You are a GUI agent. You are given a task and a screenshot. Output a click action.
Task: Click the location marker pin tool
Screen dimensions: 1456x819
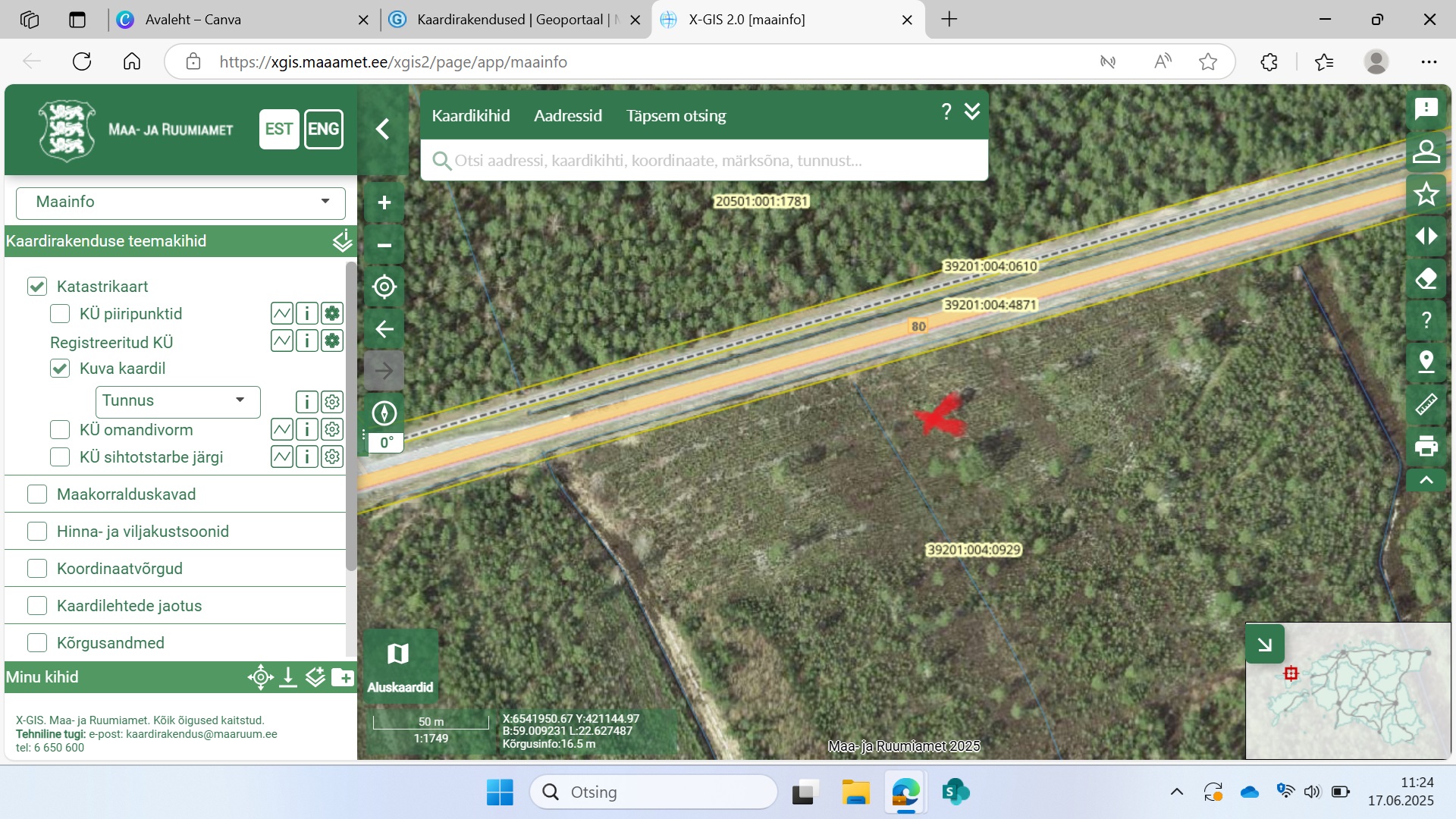click(x=1426, y=362)
